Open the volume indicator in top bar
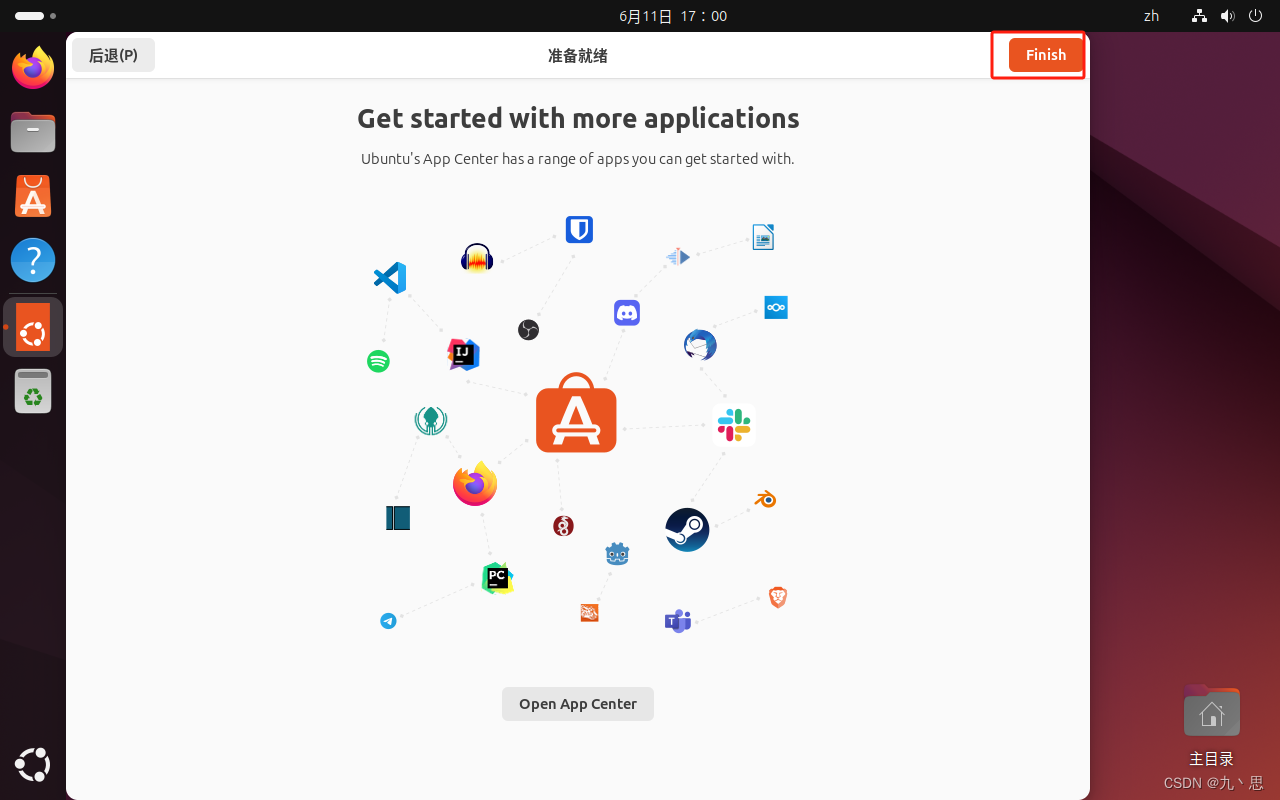 tap(1227, 16)
